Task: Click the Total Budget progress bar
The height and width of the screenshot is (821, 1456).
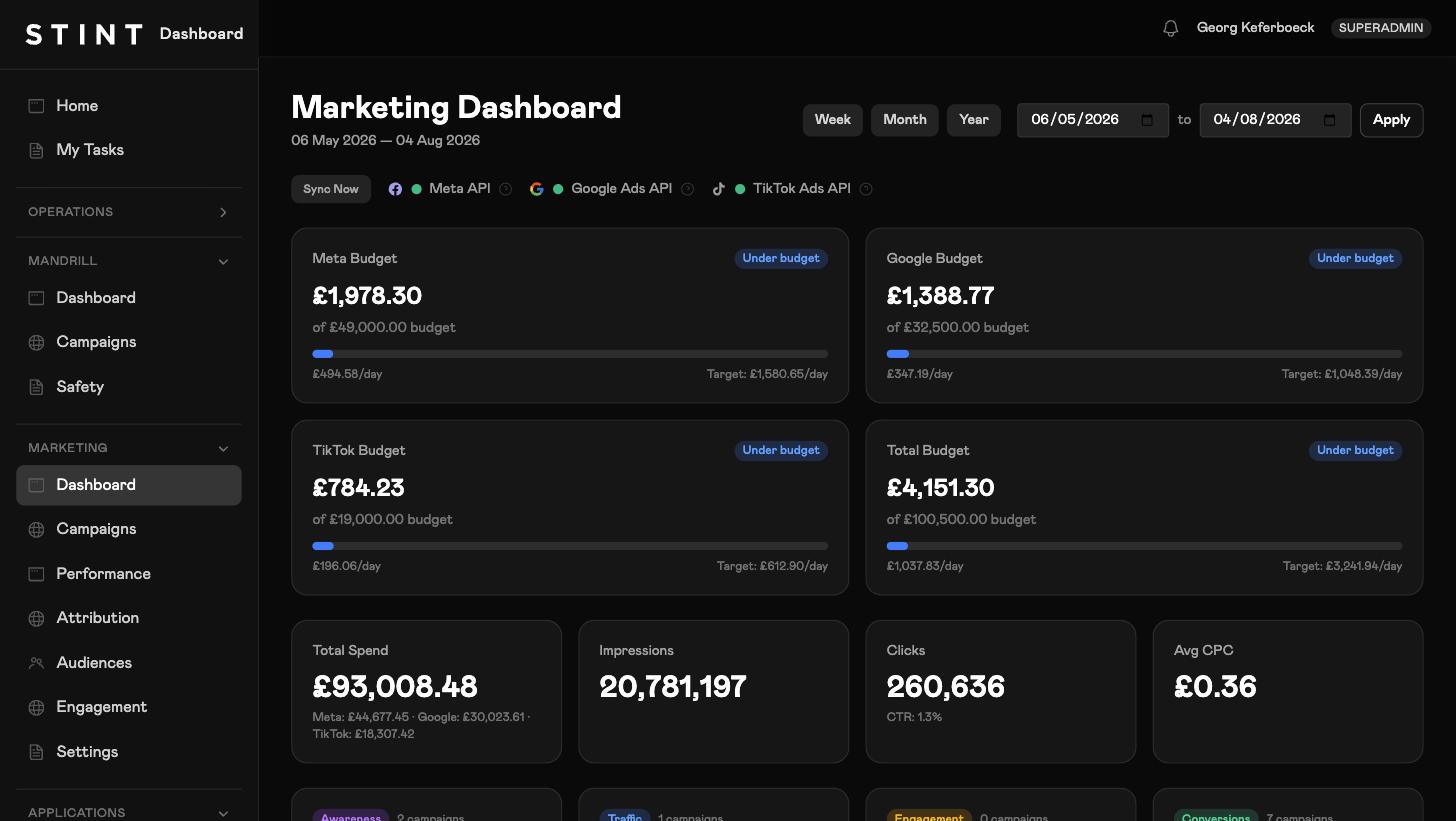Action: (x=1144, y=546)
